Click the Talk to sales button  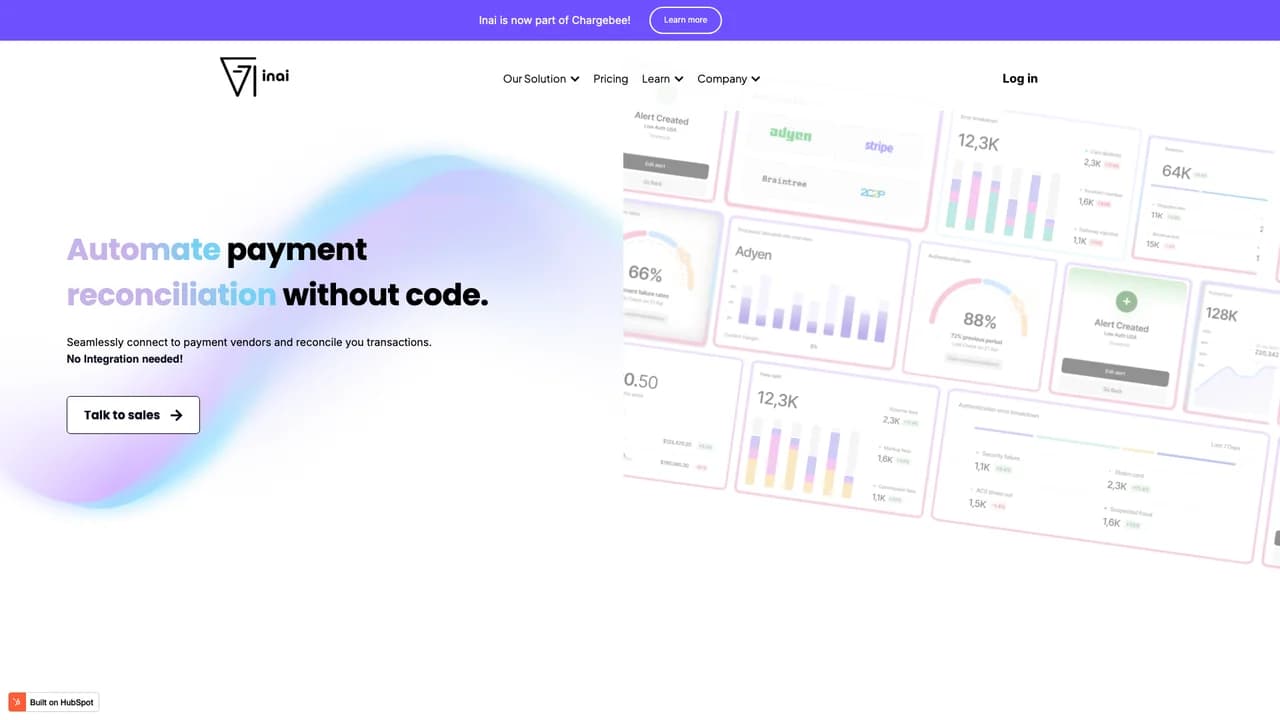133,415
